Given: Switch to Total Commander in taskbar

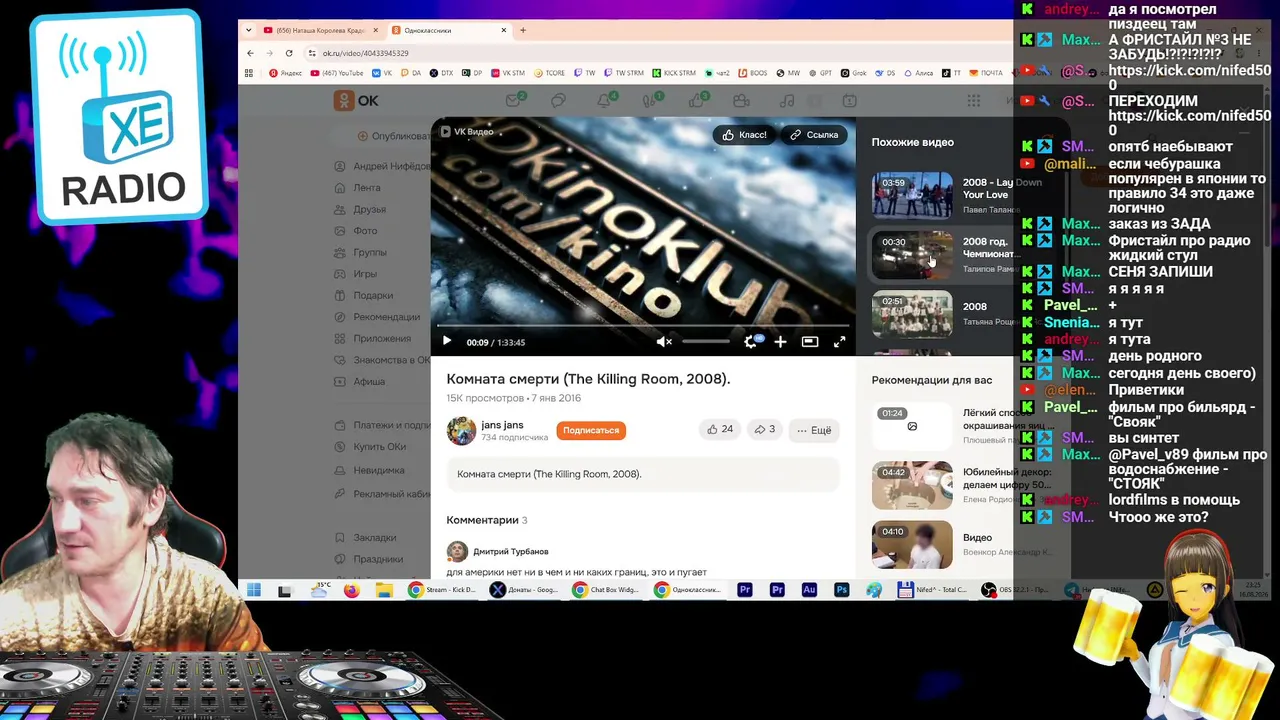Looking at the screenshot, I should tap(933, 590).
